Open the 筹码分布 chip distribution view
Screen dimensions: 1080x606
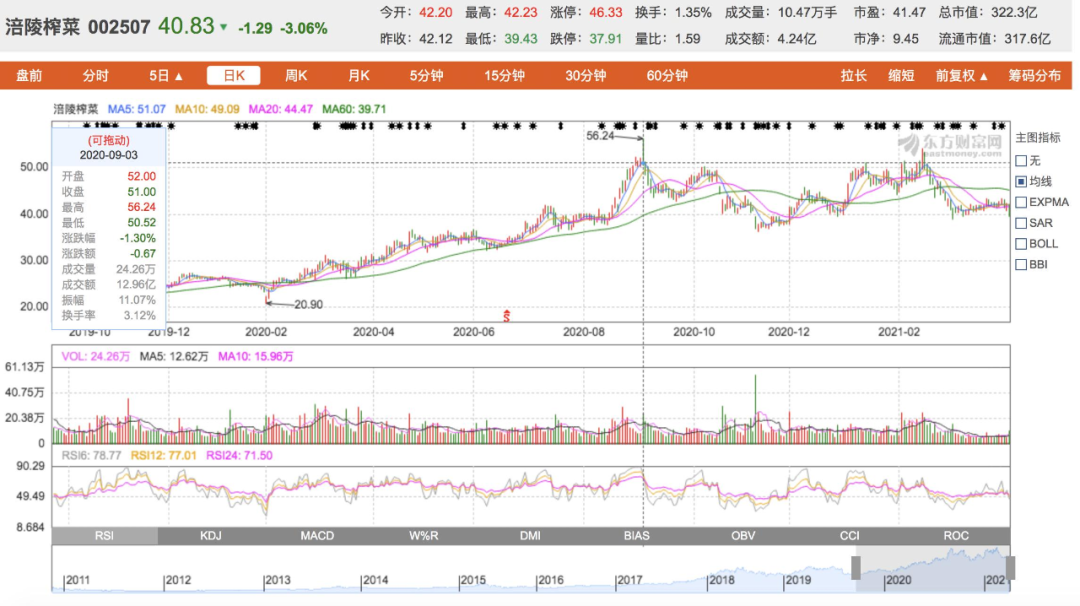point(1034,76)
